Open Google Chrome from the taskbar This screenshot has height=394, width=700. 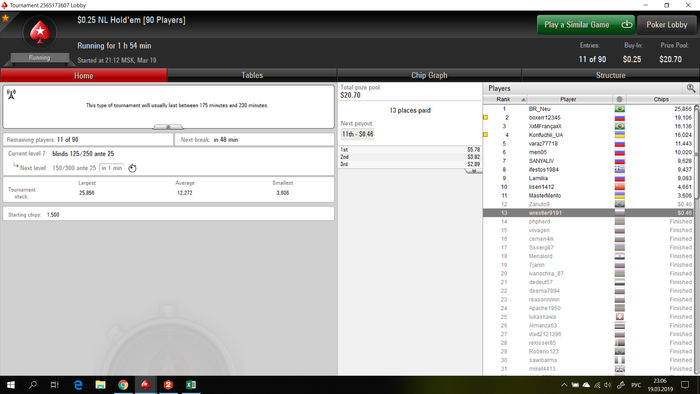point(123,385)
